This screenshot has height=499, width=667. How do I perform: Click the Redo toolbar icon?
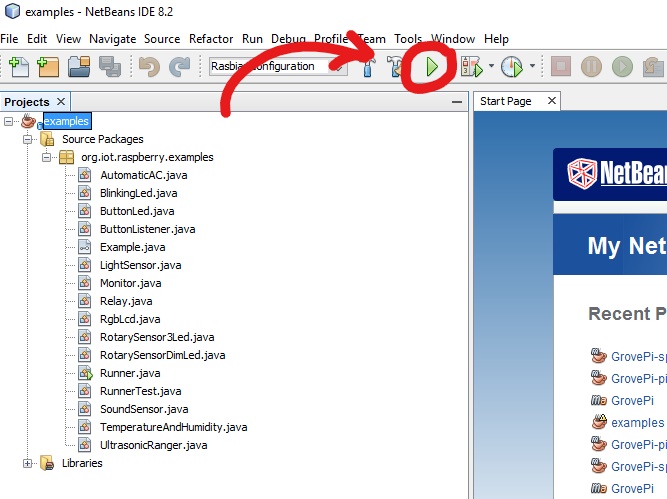point(180,66)
